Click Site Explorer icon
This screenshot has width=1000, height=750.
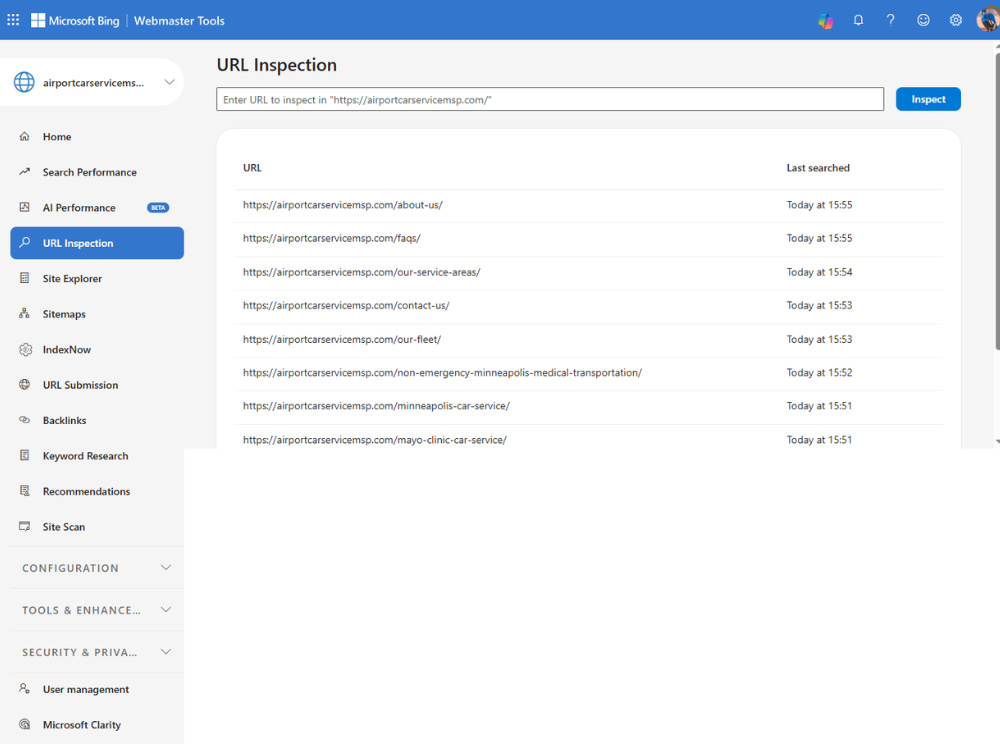[x=25, y=278]
